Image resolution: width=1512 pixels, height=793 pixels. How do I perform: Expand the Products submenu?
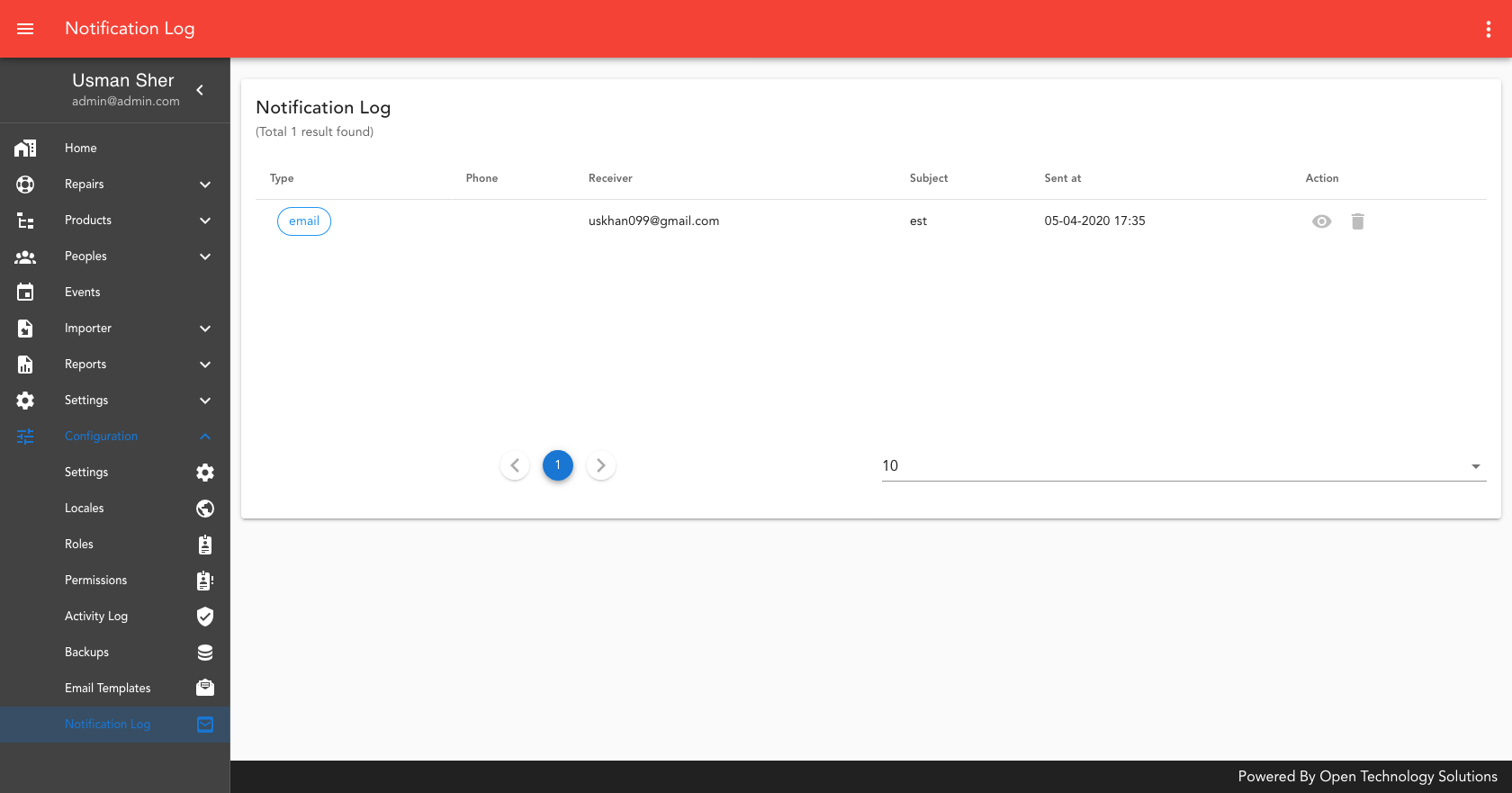205,221
